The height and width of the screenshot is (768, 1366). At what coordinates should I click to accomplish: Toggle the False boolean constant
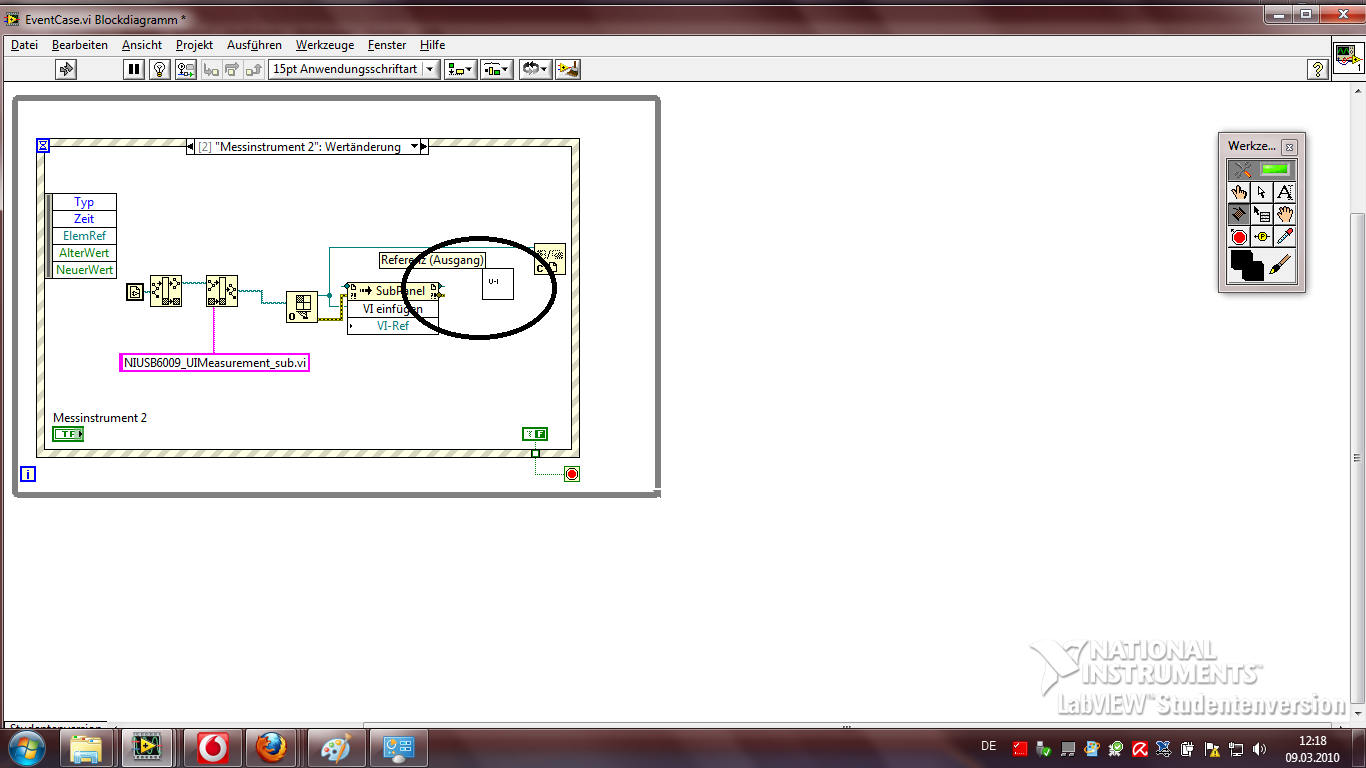tap(535, 434)
